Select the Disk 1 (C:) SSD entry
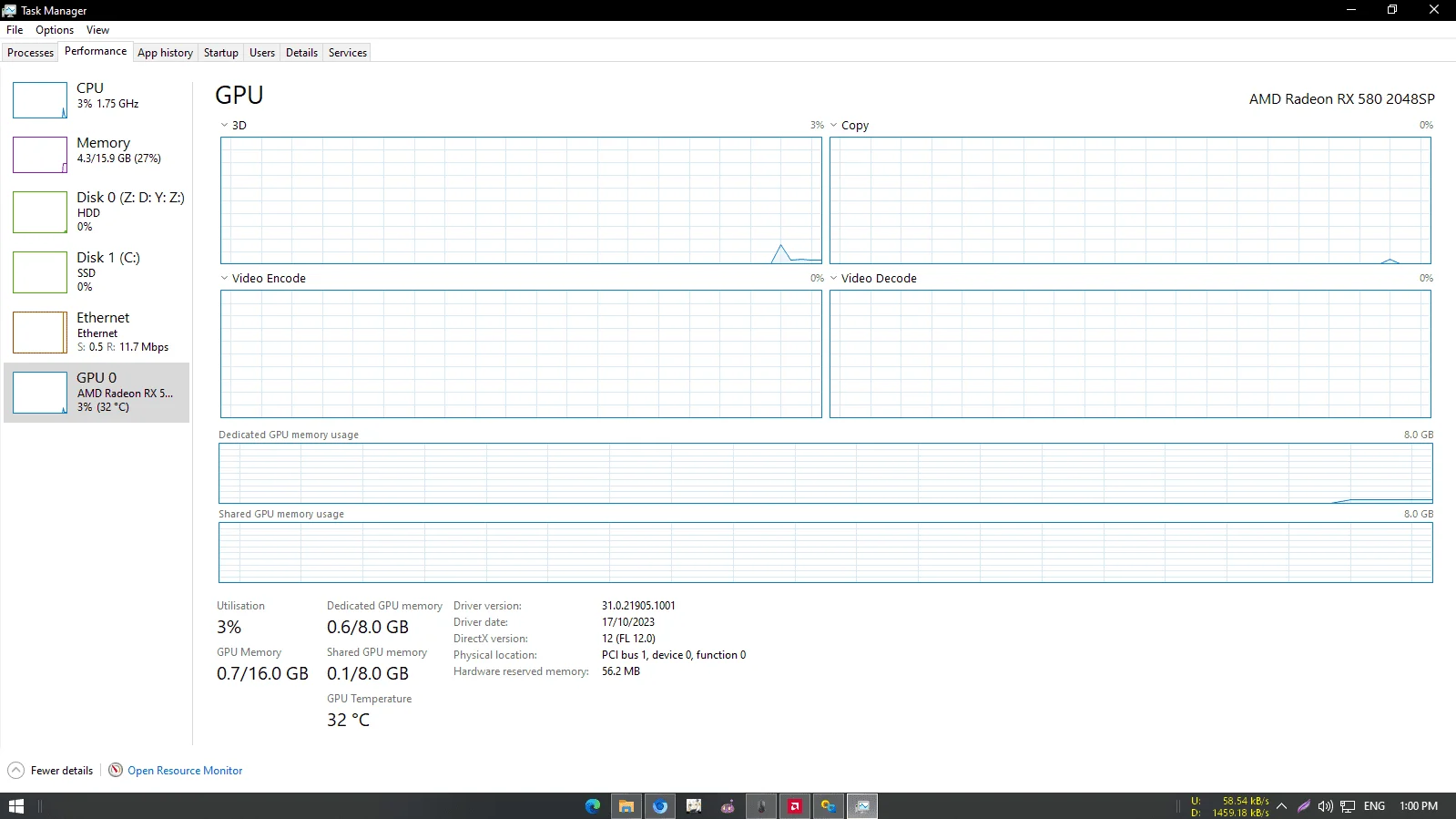 [97, 271]
